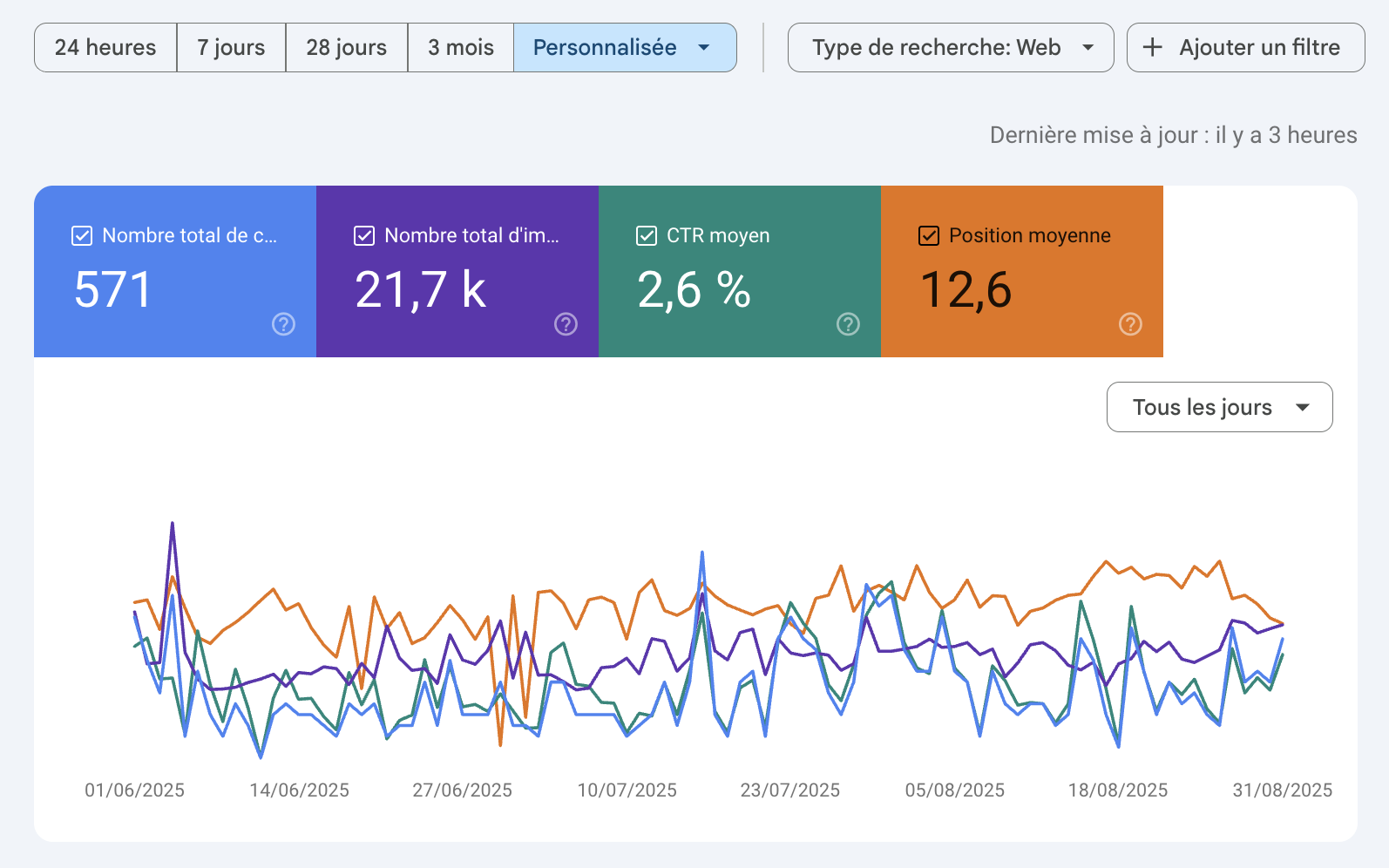Expand the Personnalisée date range arrow
Image resolution: width=1389 pixels, height=868 pixels.
(704, 48)
